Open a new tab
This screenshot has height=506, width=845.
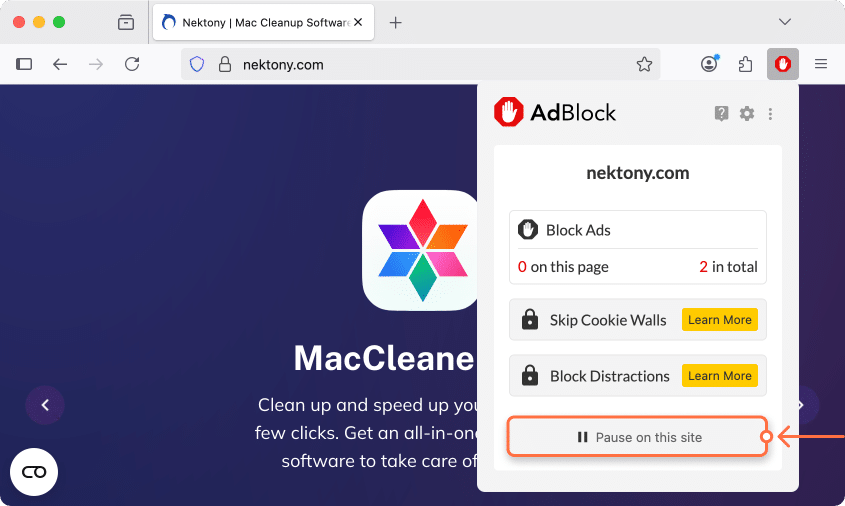[x=395, y=22]
